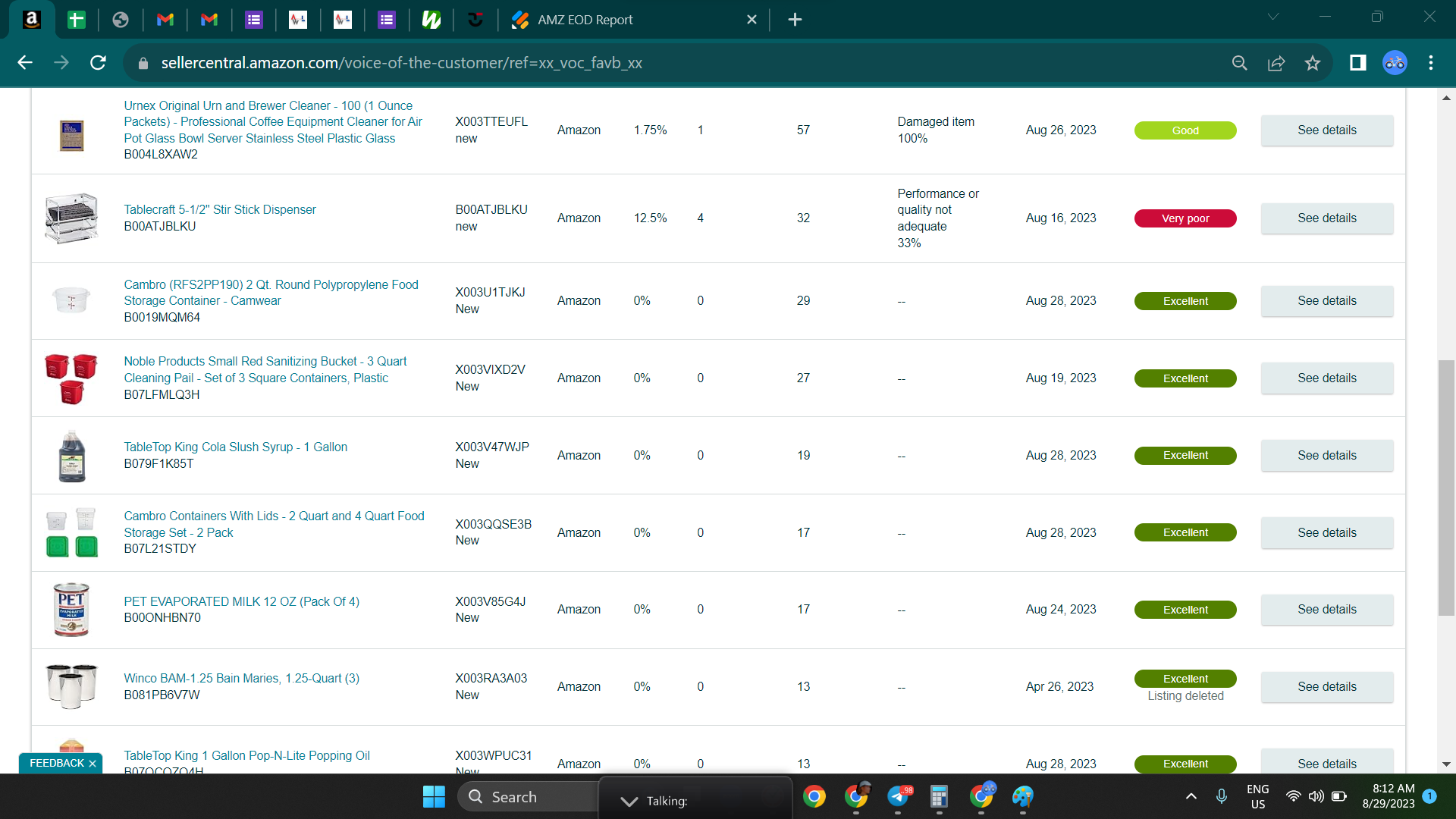Open Winco BAM-1.25 Bain Maries link

tap(242, 678)
